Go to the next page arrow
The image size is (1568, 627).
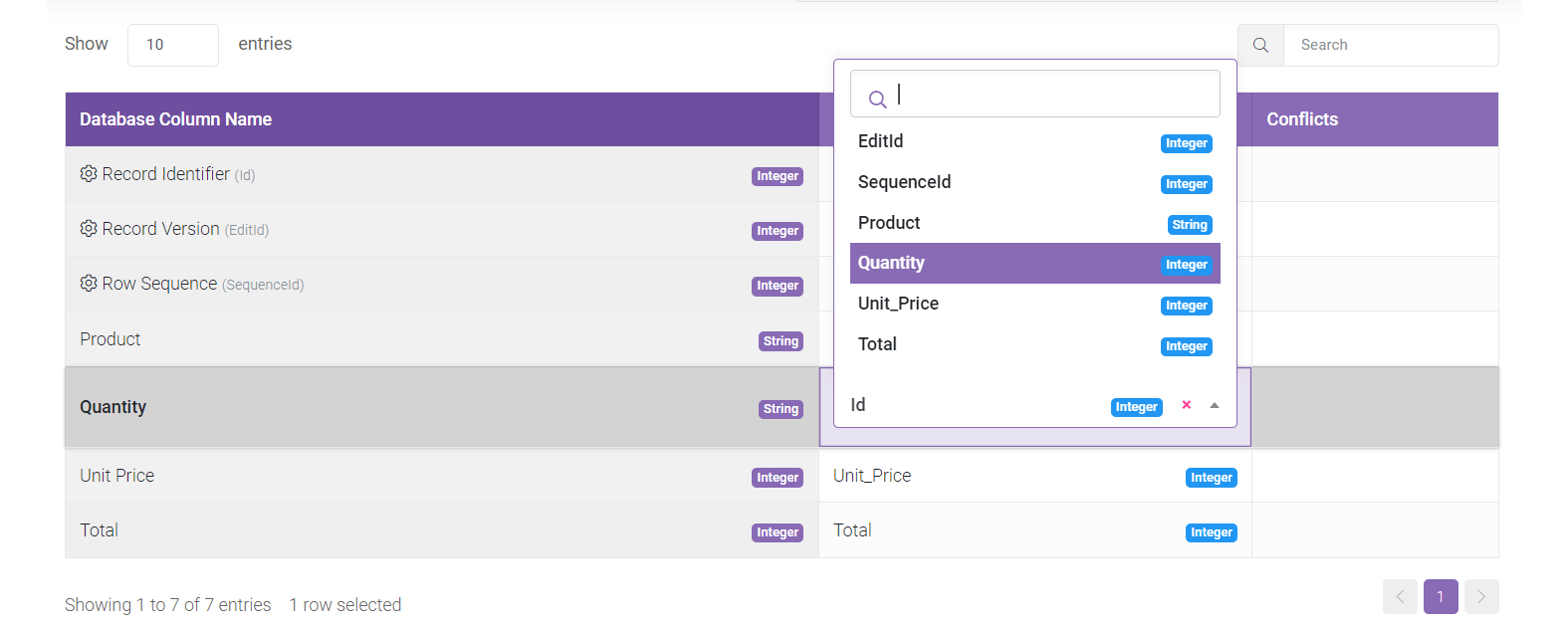coord(1481,597)
